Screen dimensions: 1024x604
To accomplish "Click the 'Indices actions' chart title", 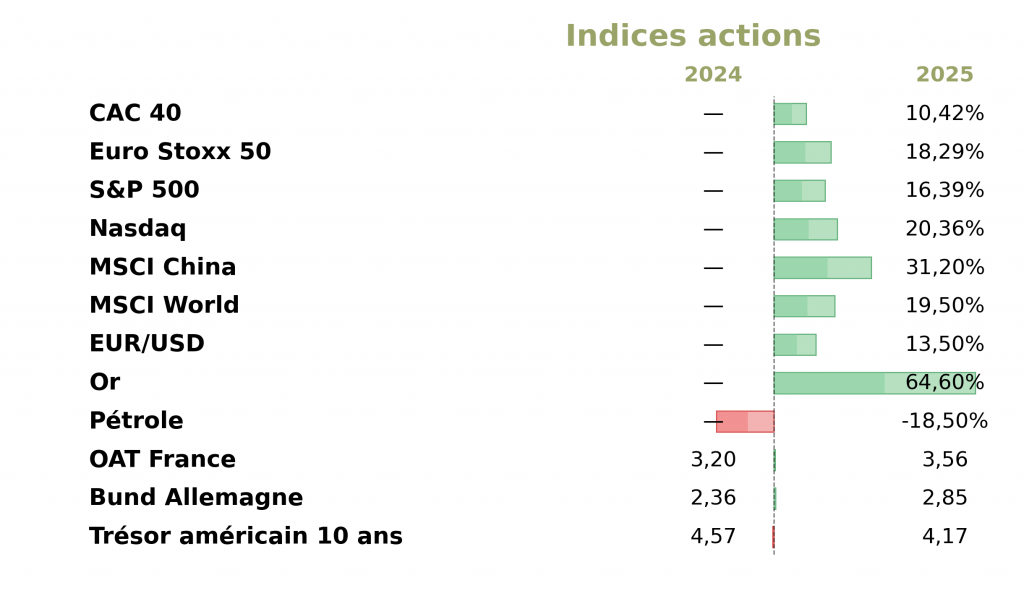I will [x=692, y=36].
